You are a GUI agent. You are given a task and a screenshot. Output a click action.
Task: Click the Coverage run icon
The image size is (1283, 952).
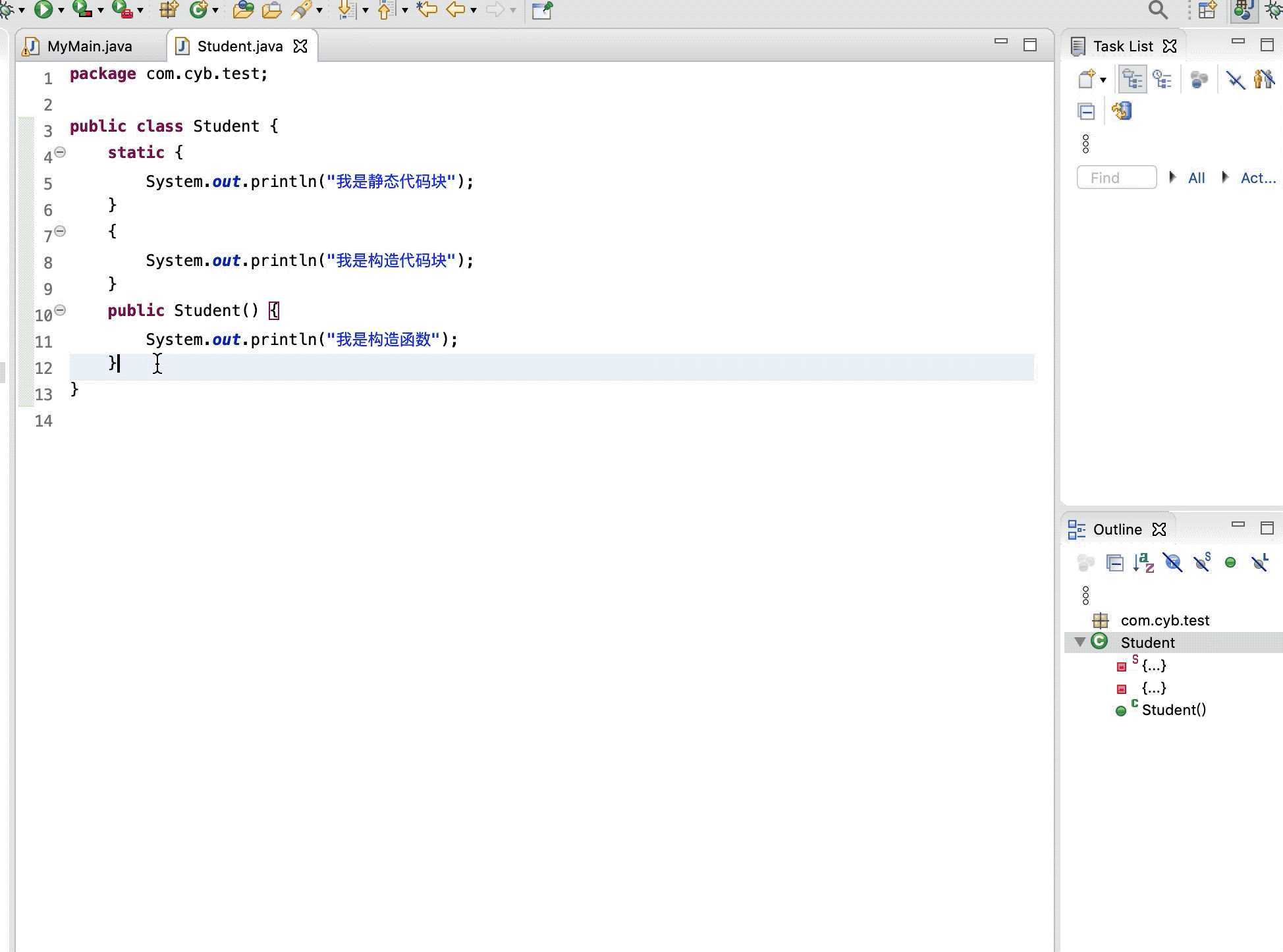coord(82,9)
